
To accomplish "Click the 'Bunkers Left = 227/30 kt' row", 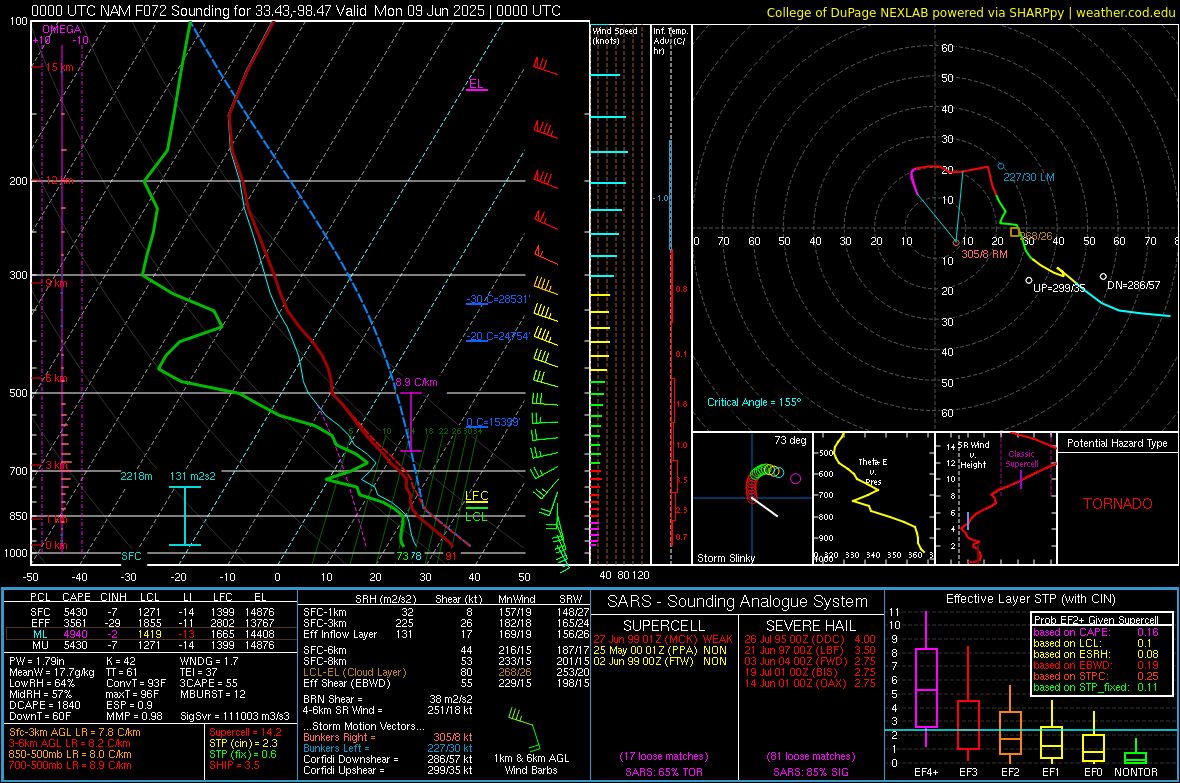I will (388, 748).
